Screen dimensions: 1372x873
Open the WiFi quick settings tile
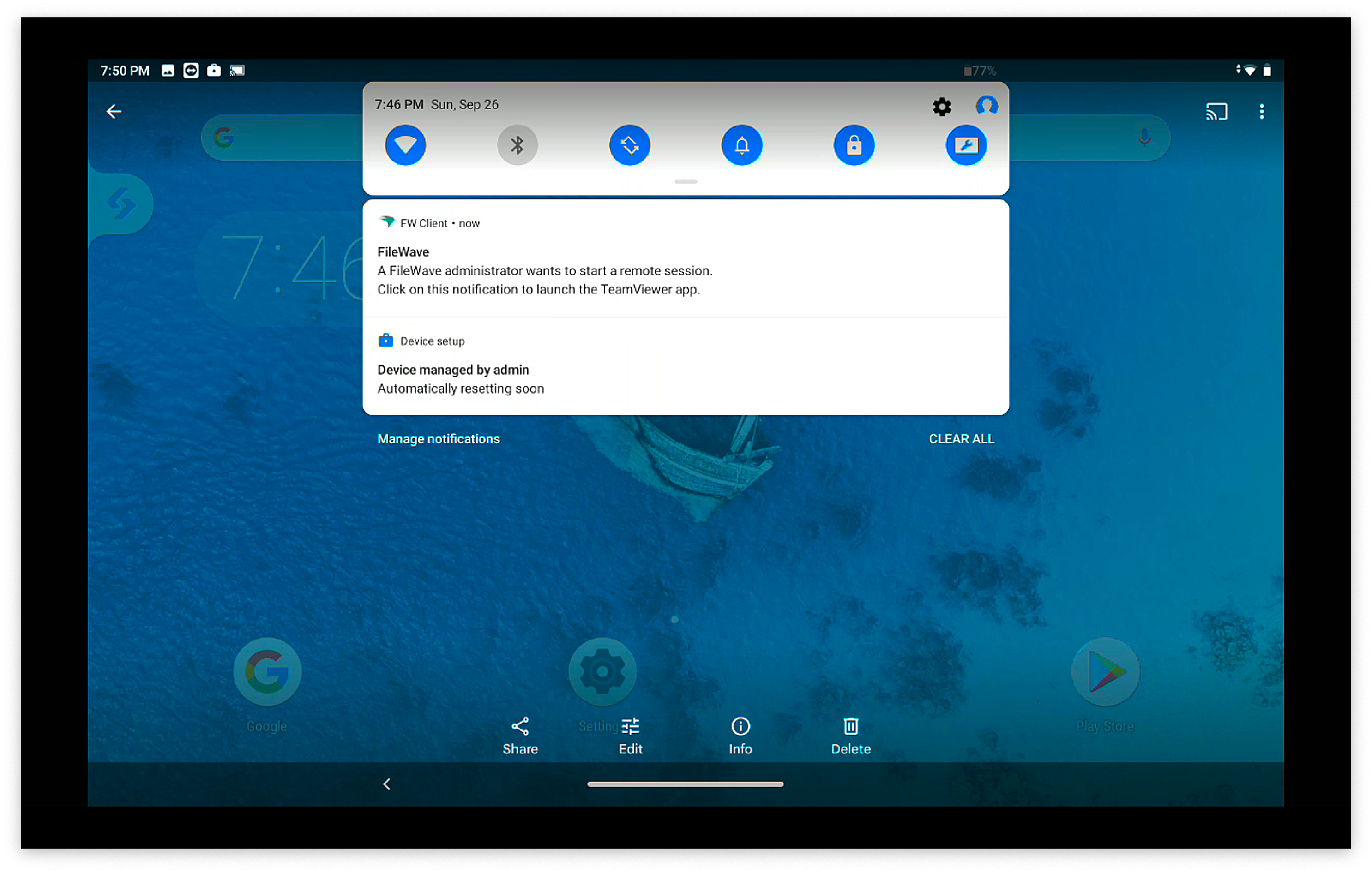(x=404, y=145)
